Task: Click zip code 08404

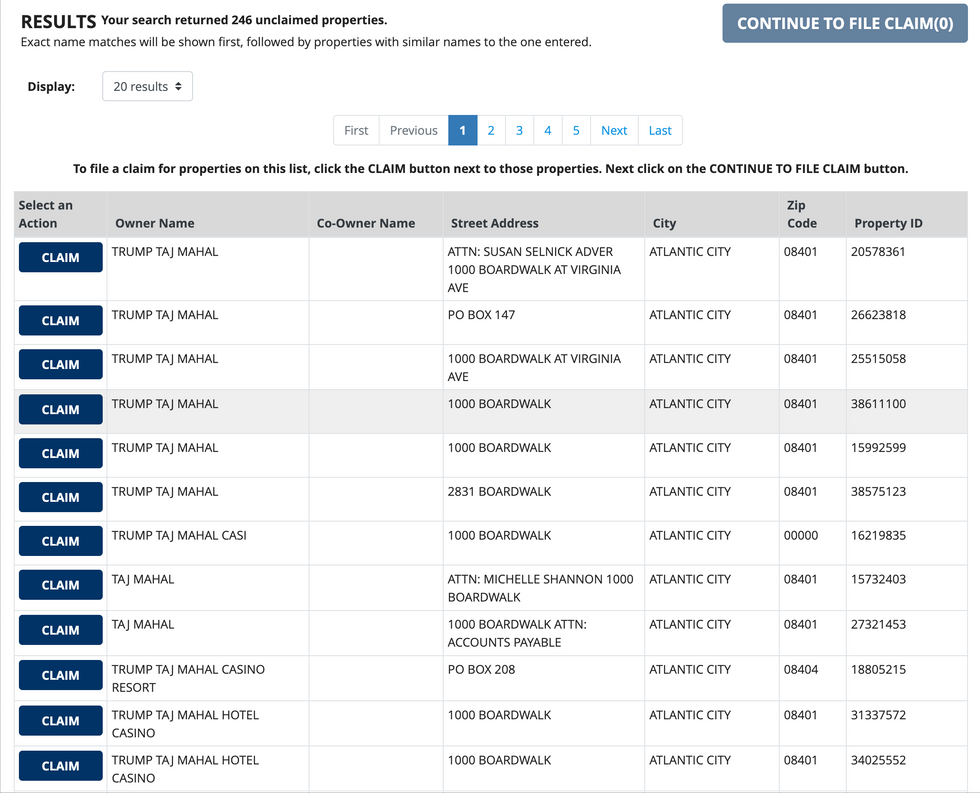Action: click(x=801, y=670)
